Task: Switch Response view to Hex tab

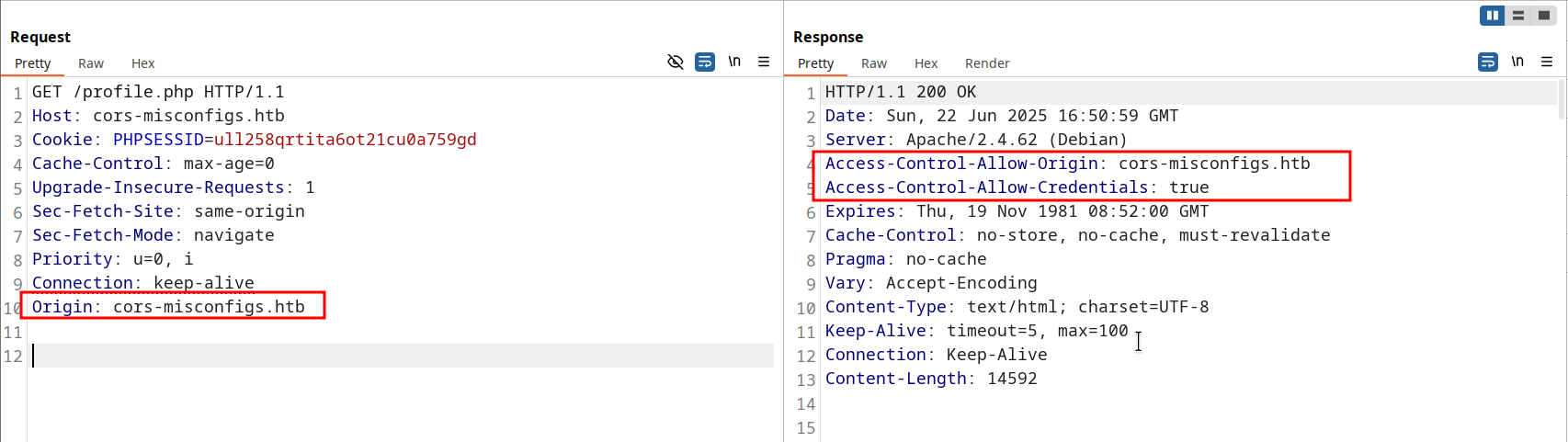Action: tap(926, 63)
